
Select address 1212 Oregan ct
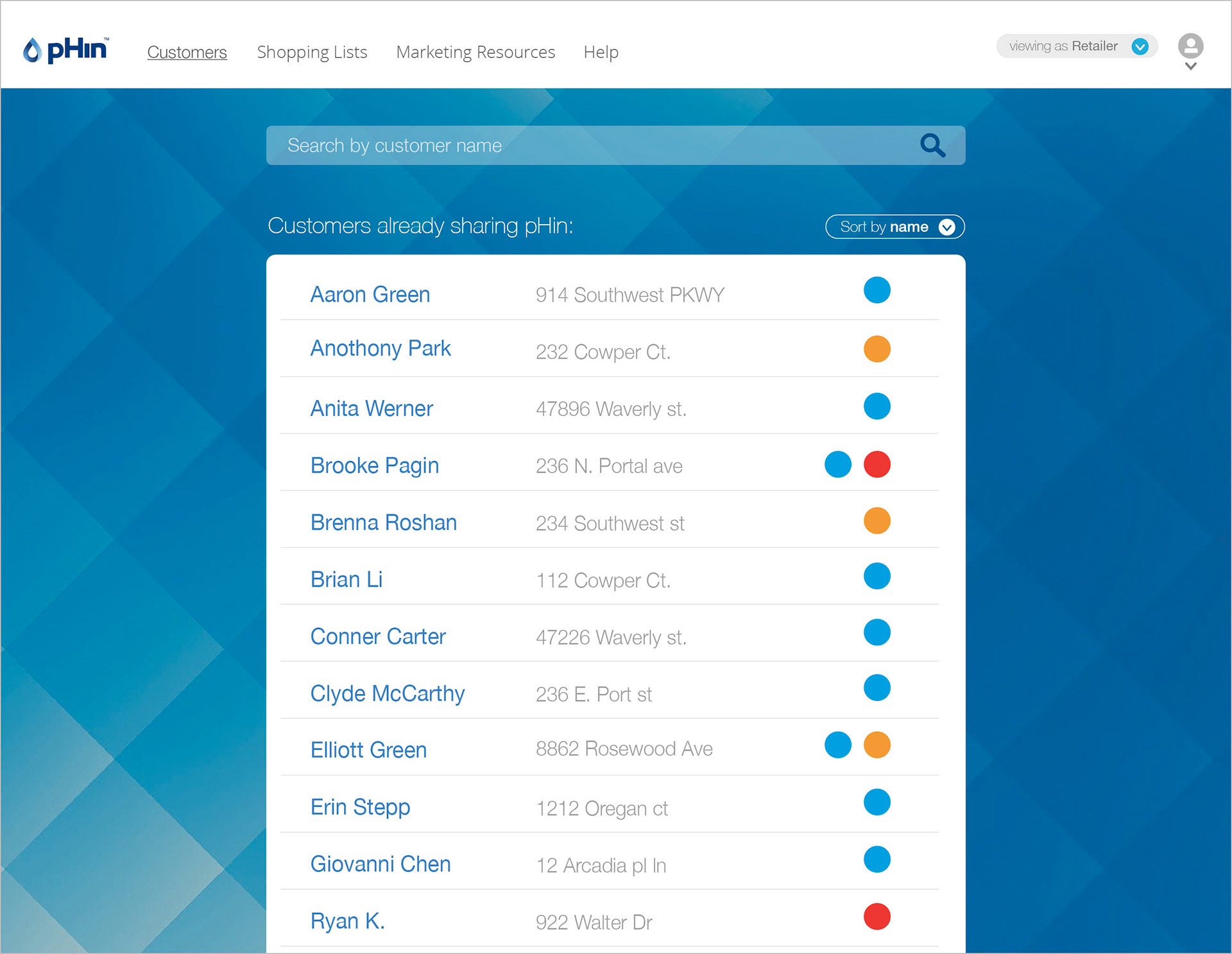(x=602, y=809)
